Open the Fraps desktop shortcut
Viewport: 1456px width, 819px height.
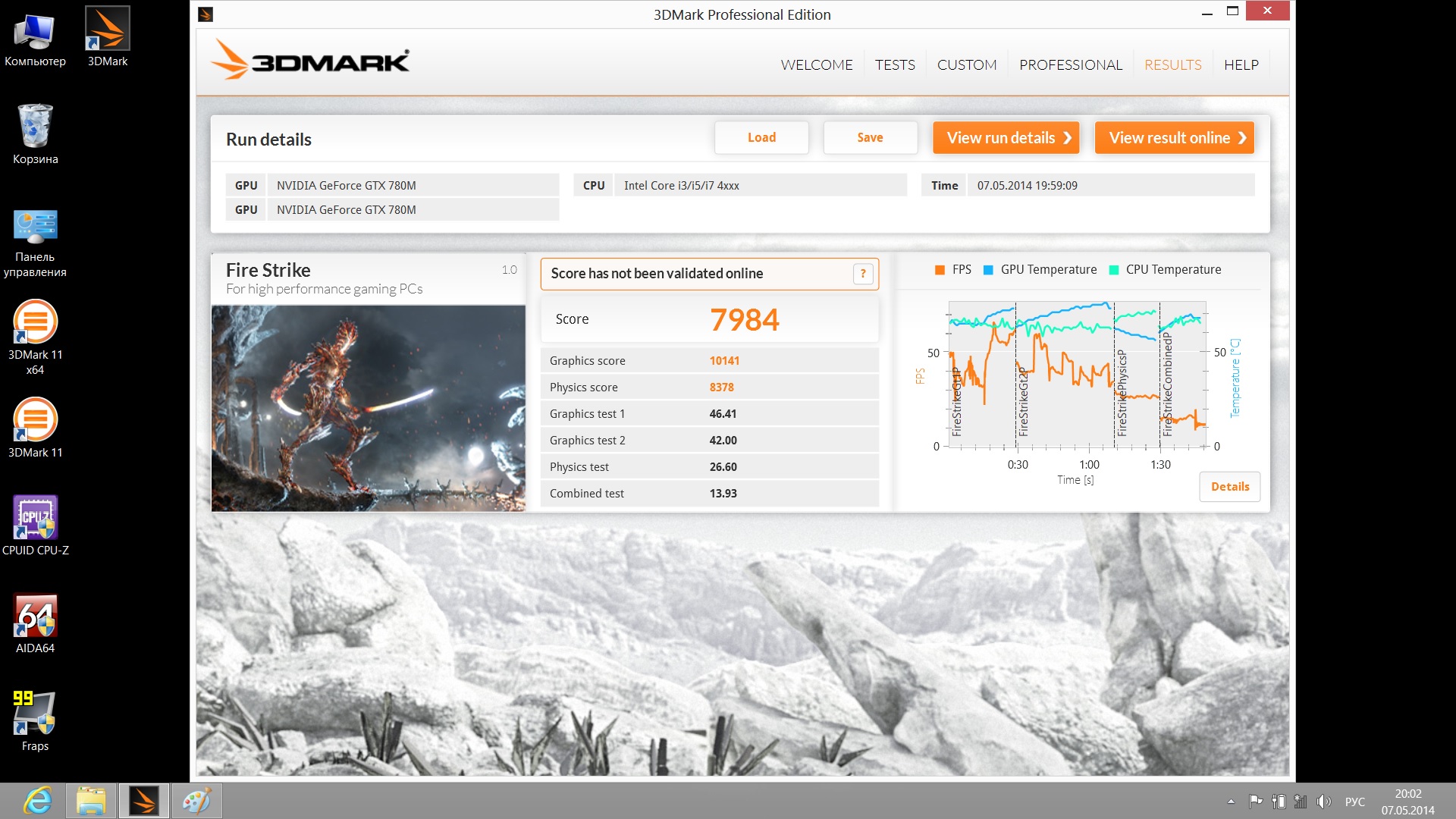(35, 721)
